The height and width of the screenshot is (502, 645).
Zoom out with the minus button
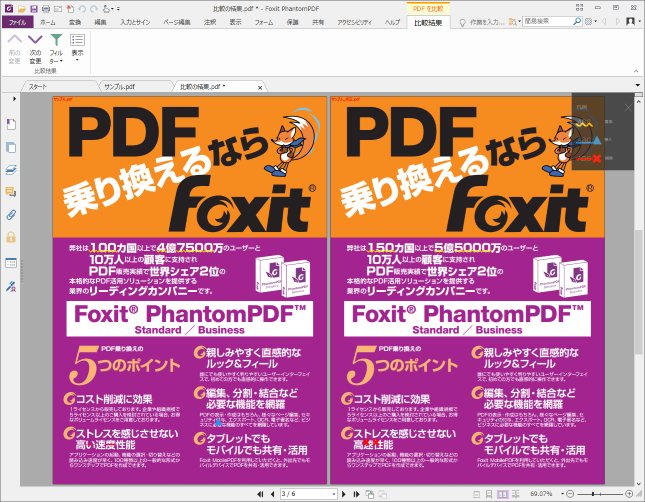(x=570, y=494)
